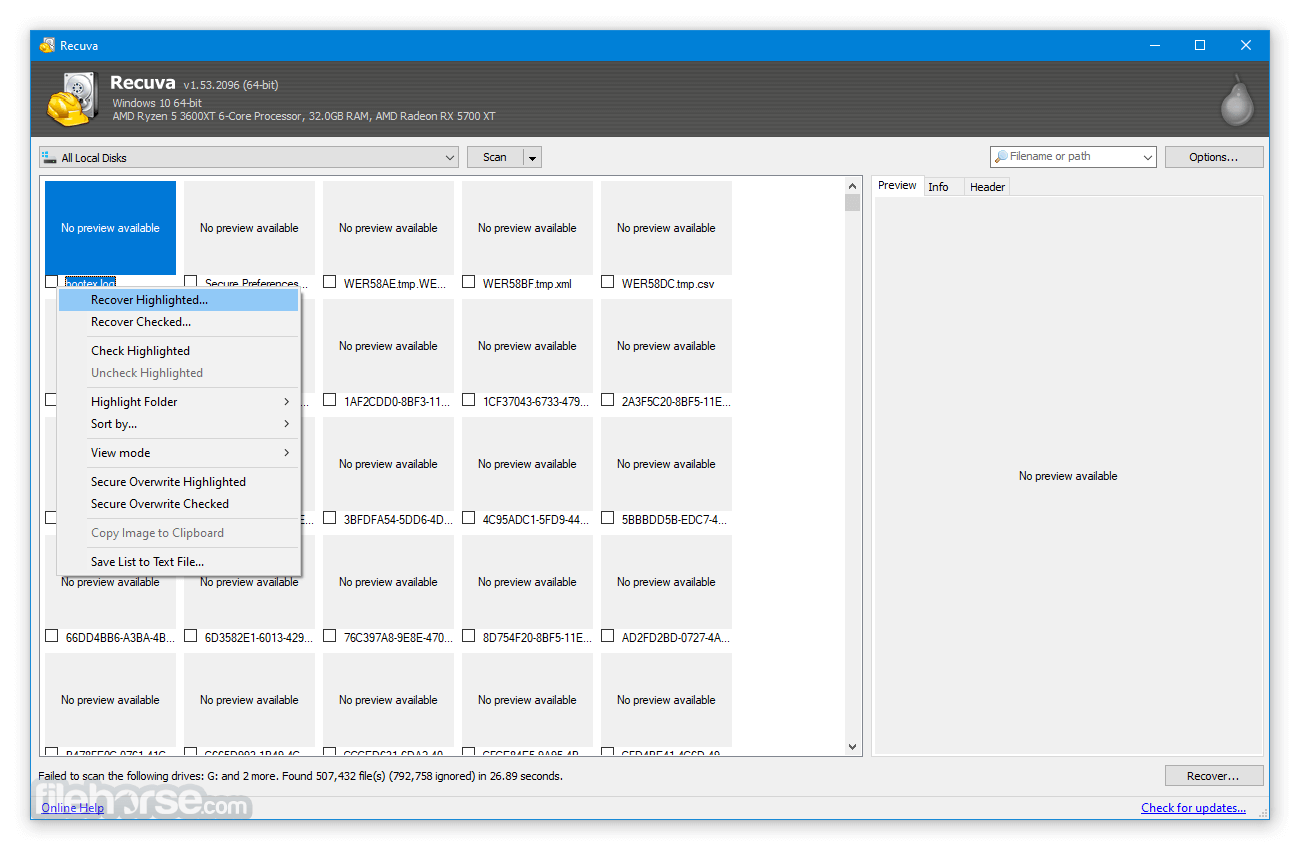The width and height of the screenshot is (1300, 850).
Task: Check the 5BBBDD5B-EDC7-4... checkbox
Action: click(608, 518)
